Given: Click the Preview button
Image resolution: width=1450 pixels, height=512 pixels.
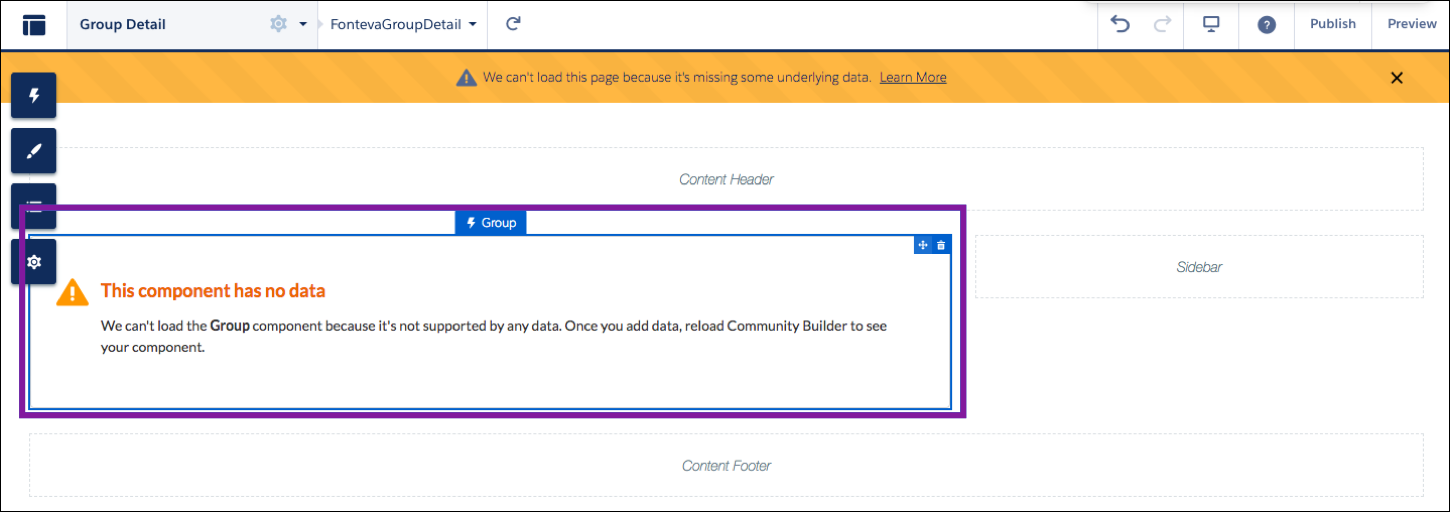Looking at the screenshot, I should [x=1411, y=24].
